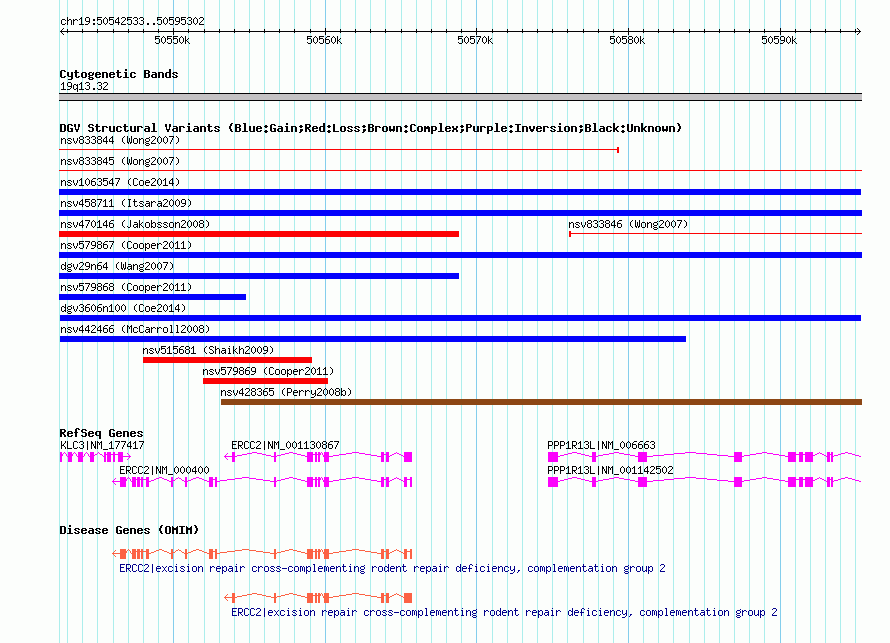Click the lower orange ERCC2 OMIM gene glyph
Screen dimensions: 890x643
[318, 598]
